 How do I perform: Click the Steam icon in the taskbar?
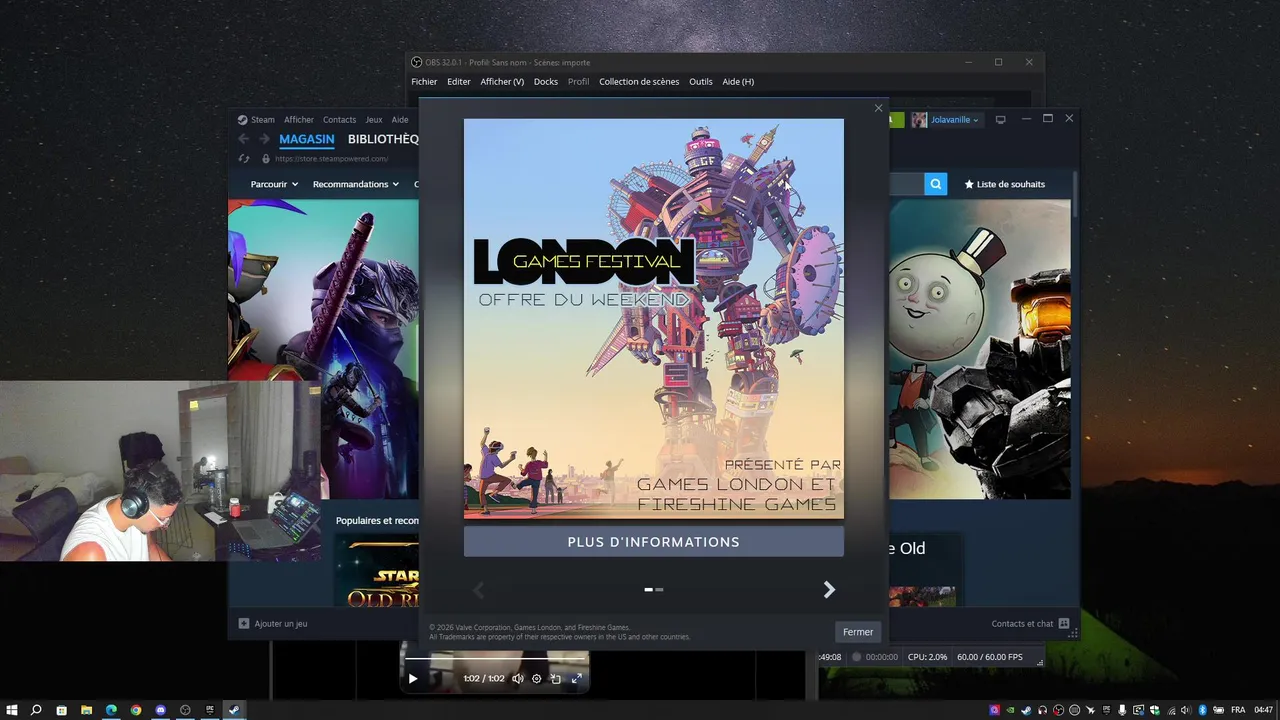click(234, 710)
